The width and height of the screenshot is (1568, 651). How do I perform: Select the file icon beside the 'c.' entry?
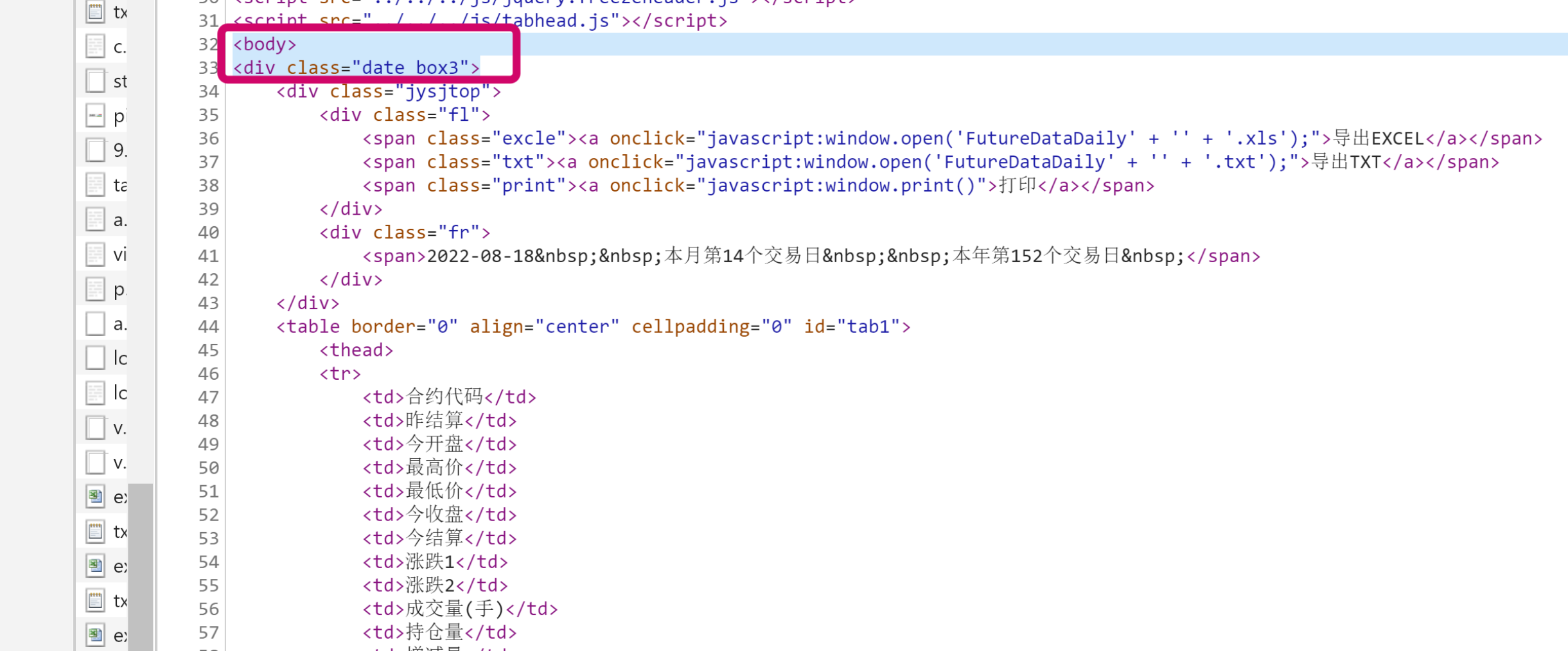pyautogui.click(x=95, y=46)
